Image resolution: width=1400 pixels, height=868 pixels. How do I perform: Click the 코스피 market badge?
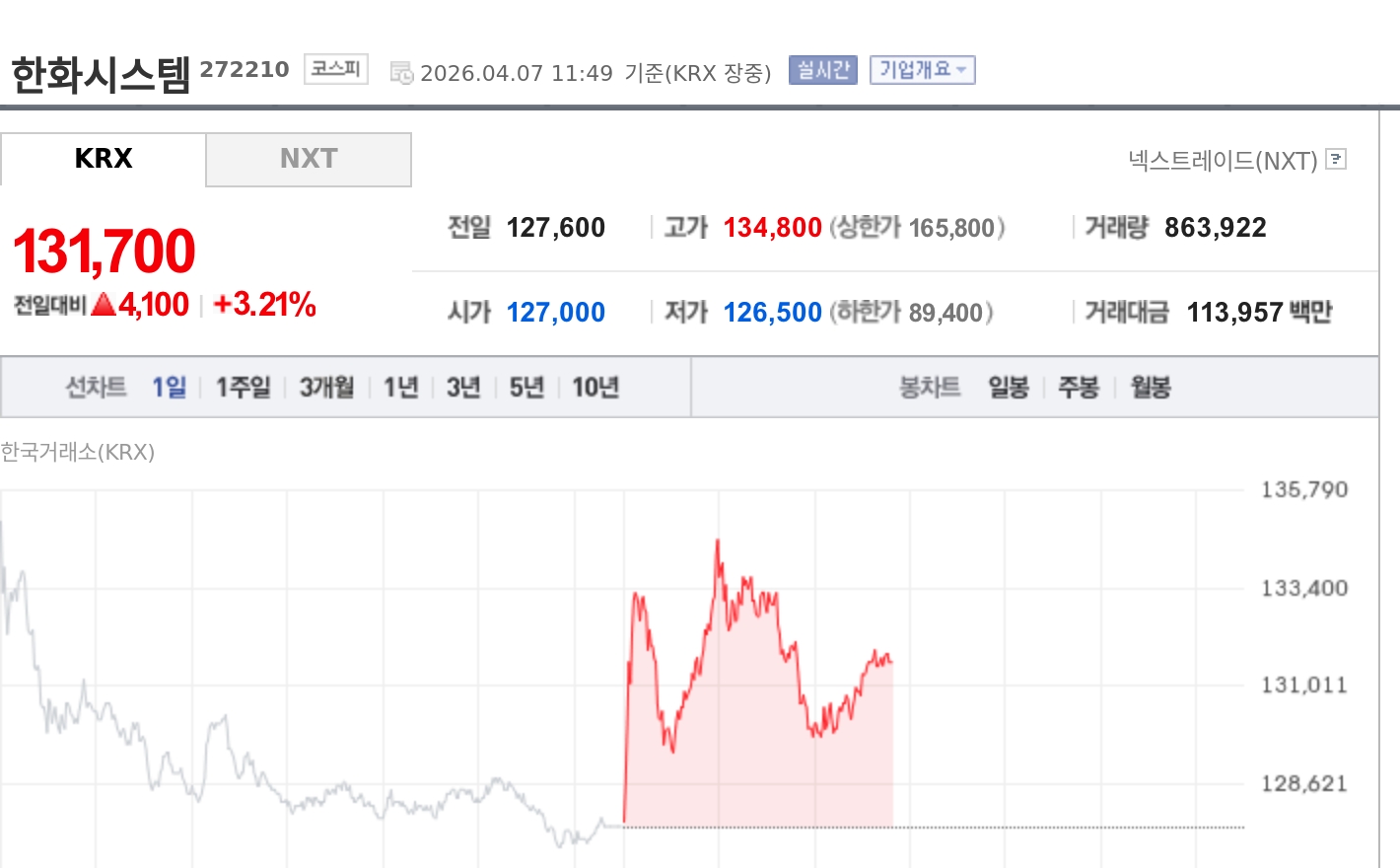coord(335,69)
